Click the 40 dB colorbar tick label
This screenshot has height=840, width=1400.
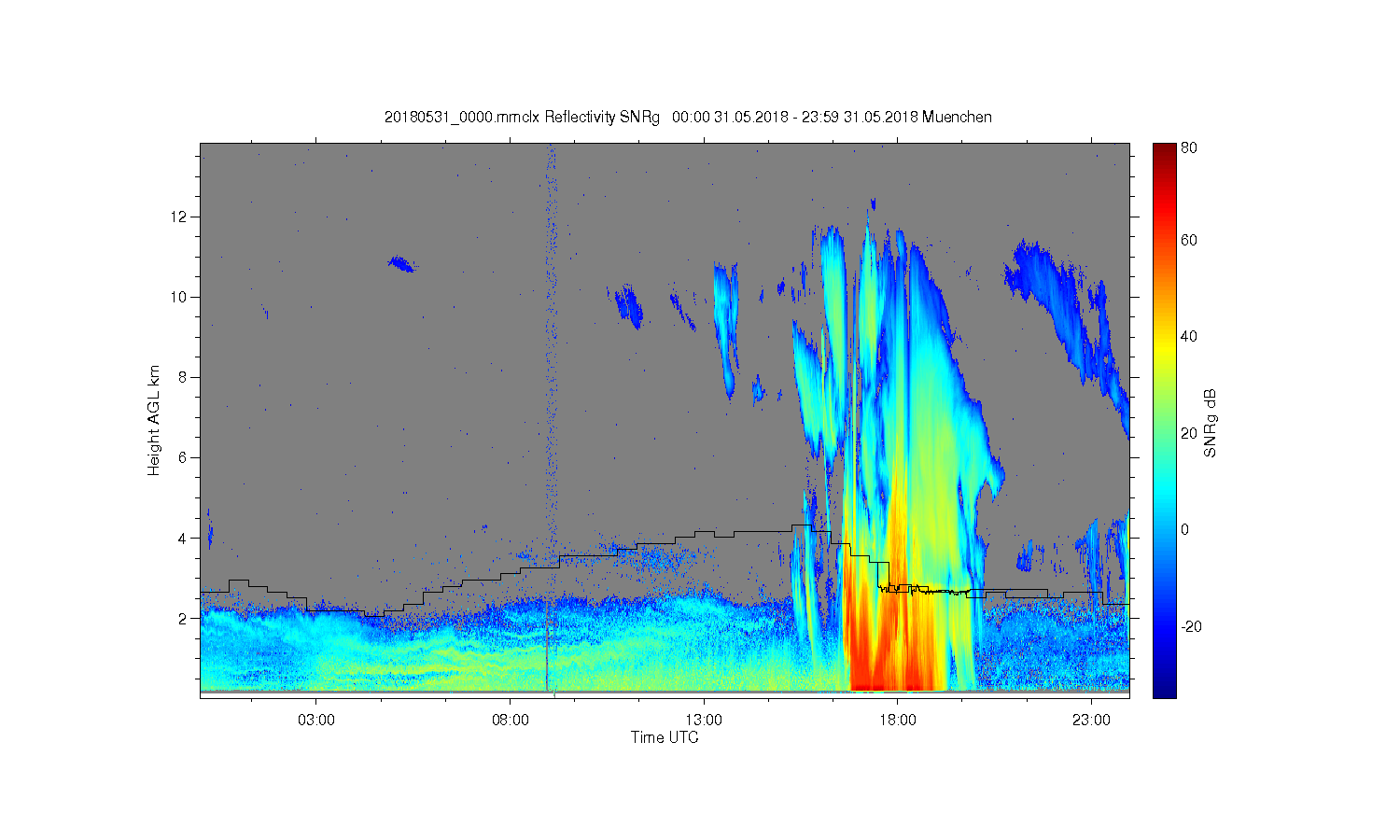pyautogui.click(x=1189, y=336)
